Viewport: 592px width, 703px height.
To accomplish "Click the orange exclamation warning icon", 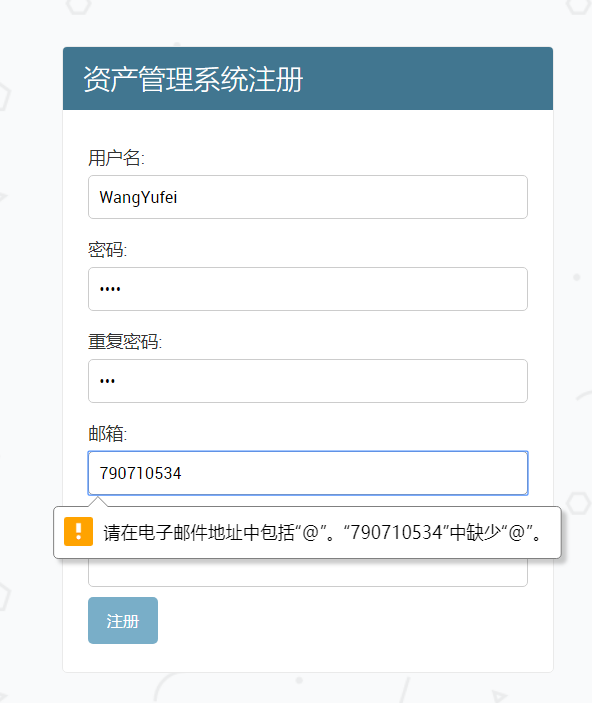I will tap(78, 531).
